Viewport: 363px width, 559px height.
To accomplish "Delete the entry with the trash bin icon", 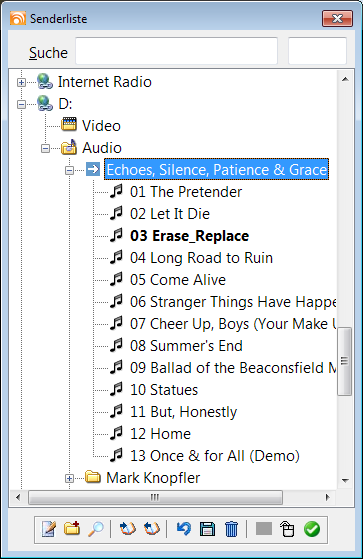I will [x=231, y=529].
